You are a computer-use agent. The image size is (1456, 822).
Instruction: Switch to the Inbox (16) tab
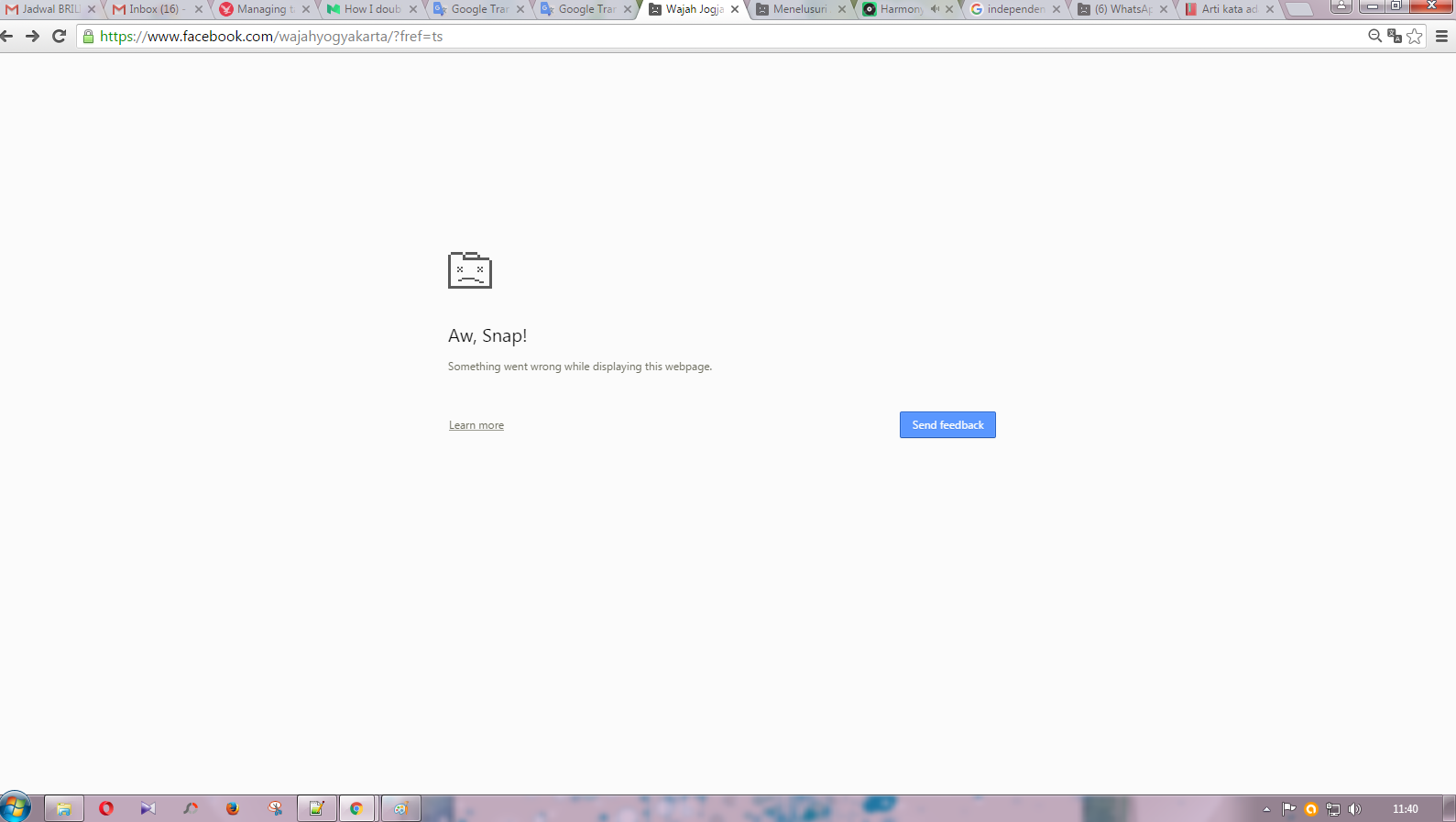point(157,9)
